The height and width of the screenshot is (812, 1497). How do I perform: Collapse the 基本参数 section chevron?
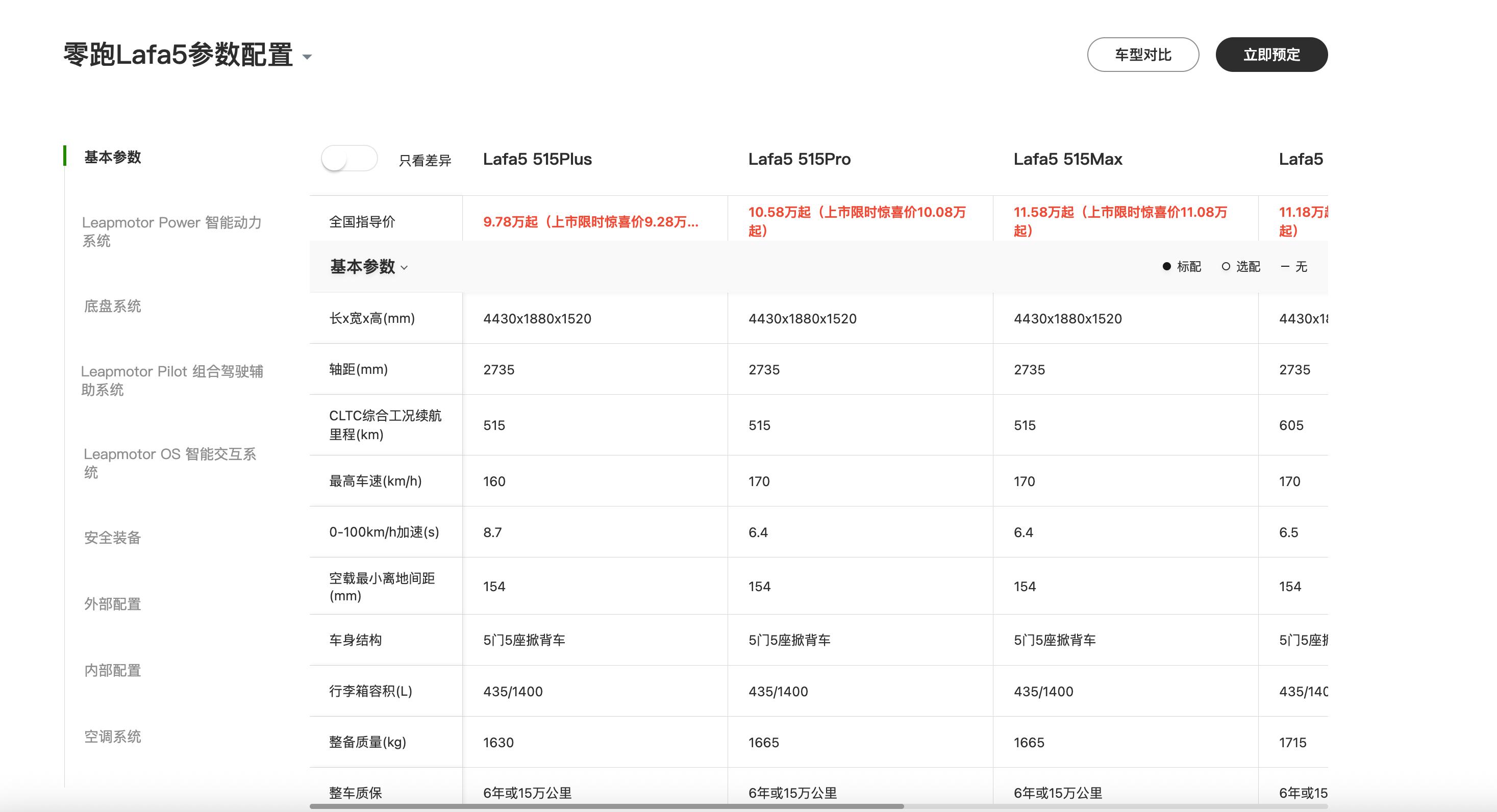point(405,268)
